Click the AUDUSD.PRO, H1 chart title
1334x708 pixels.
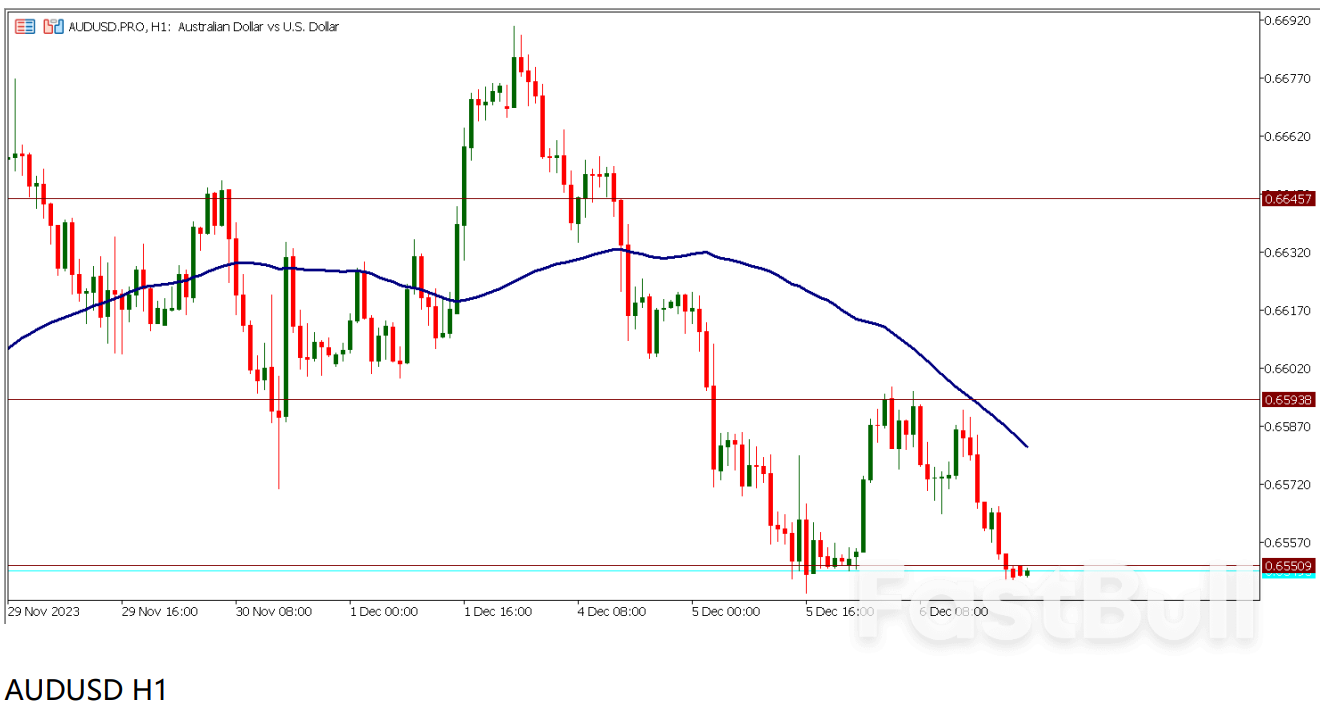point(203,27)
